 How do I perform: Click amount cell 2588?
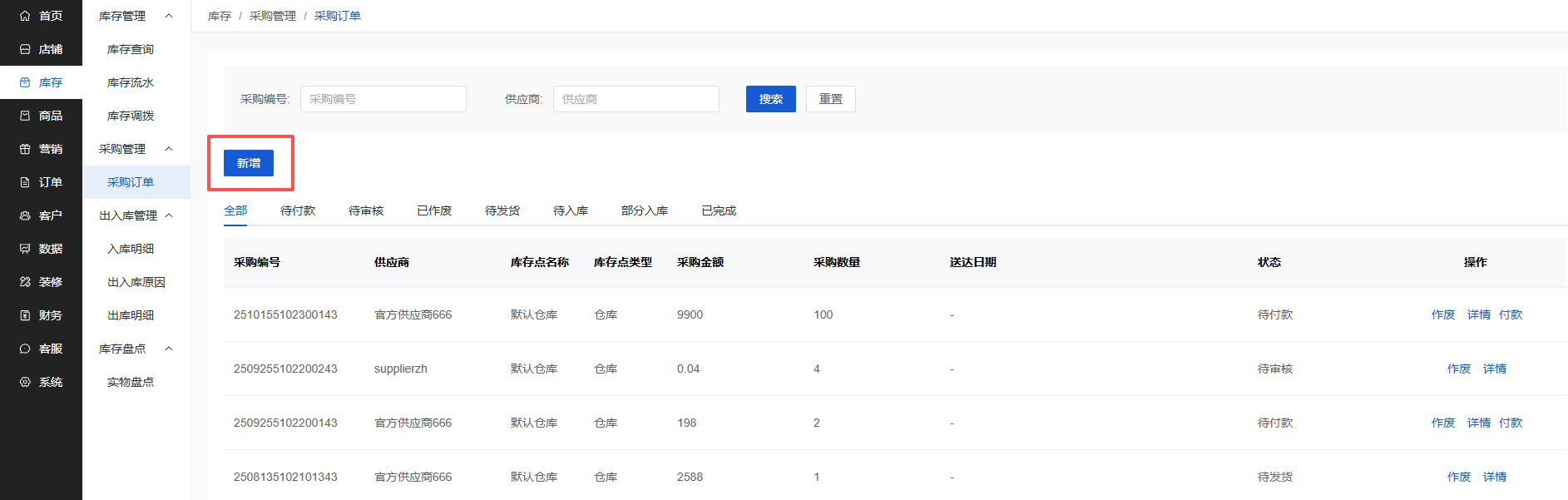click(x=690, y=477)
